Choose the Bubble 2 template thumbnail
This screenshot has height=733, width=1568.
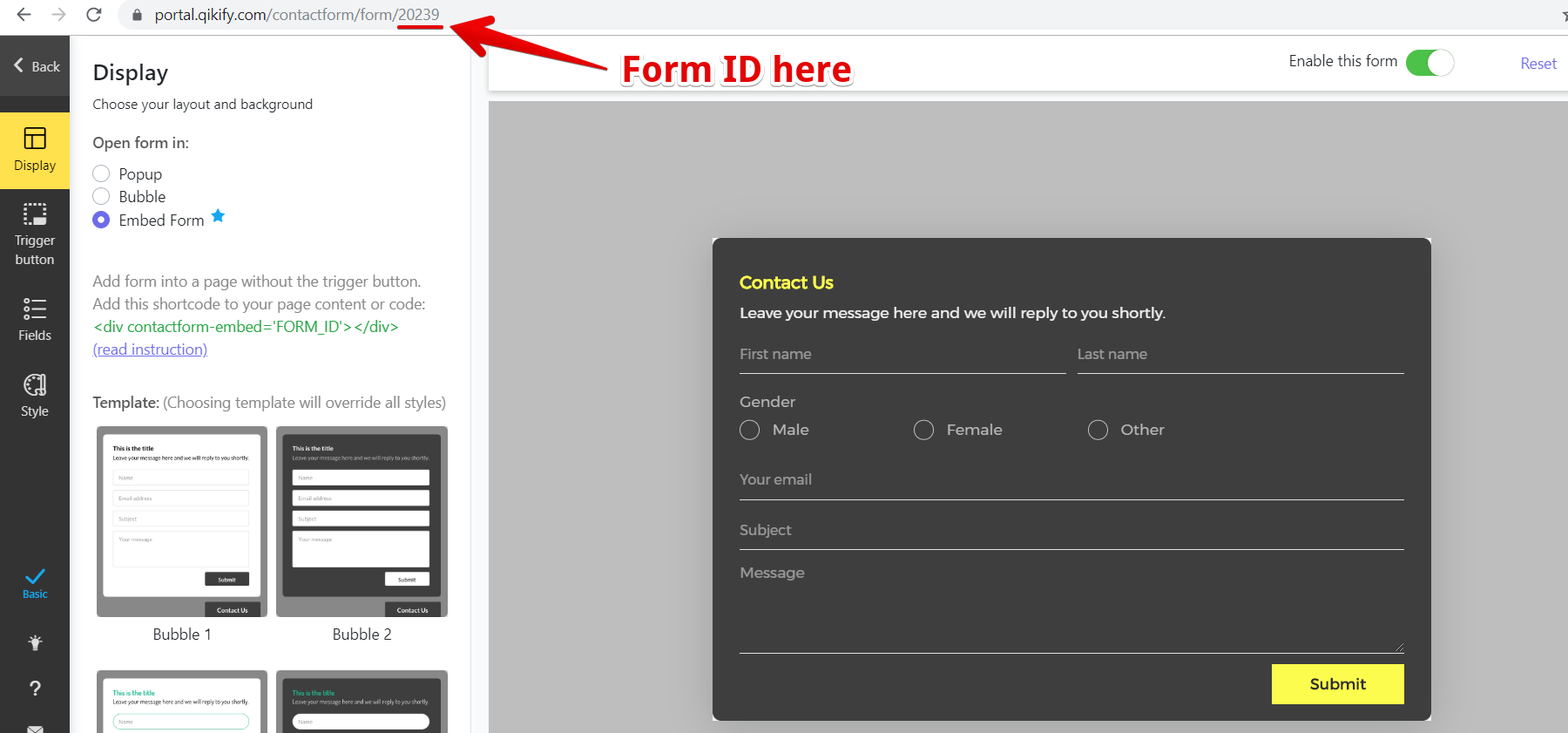(x=362, y=521)
